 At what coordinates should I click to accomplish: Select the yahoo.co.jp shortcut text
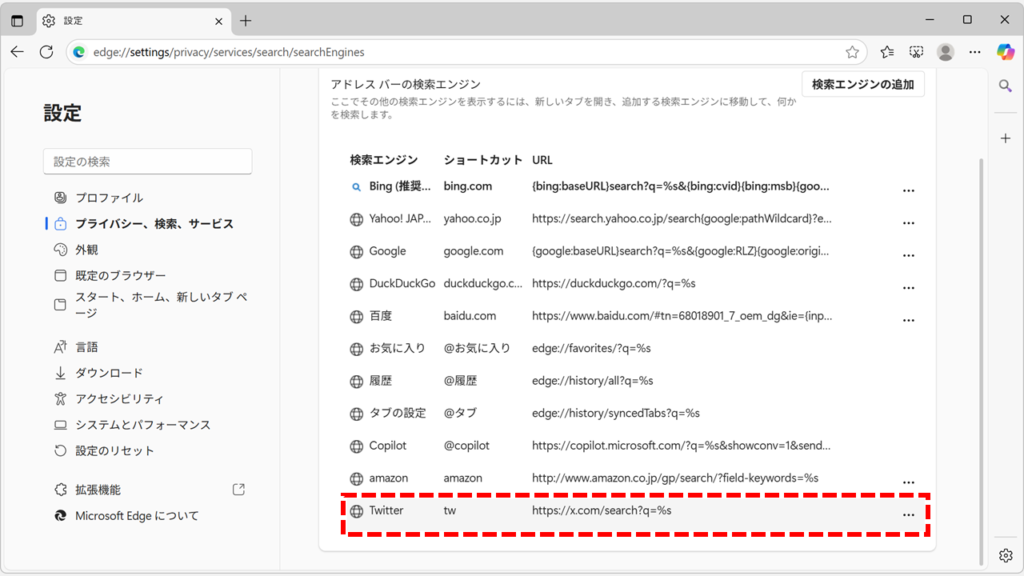(x=472, y=219)
